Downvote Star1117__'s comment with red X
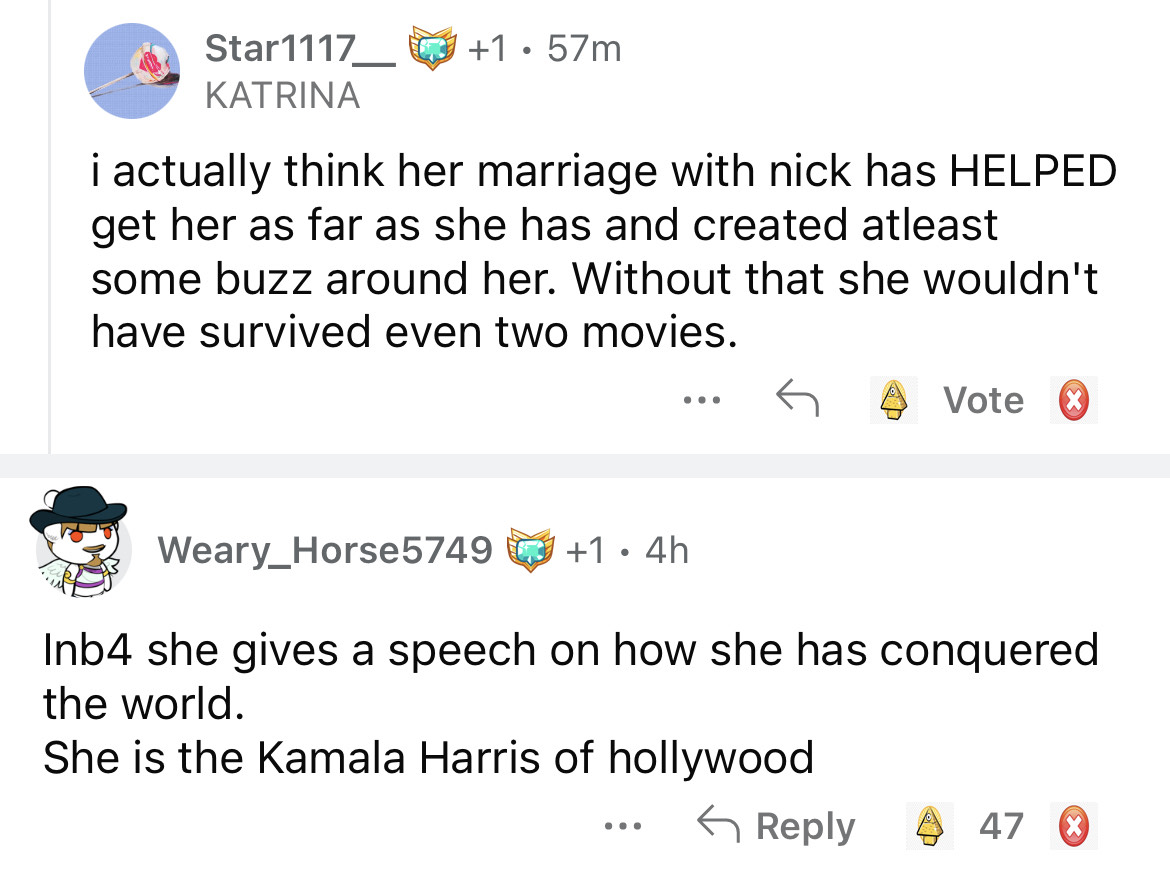 (1073, 400)
